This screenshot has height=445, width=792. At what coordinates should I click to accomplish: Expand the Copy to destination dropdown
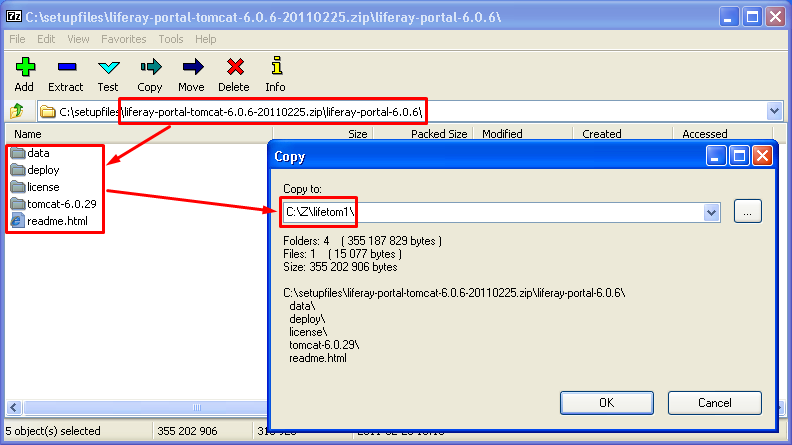coord(711,212)
